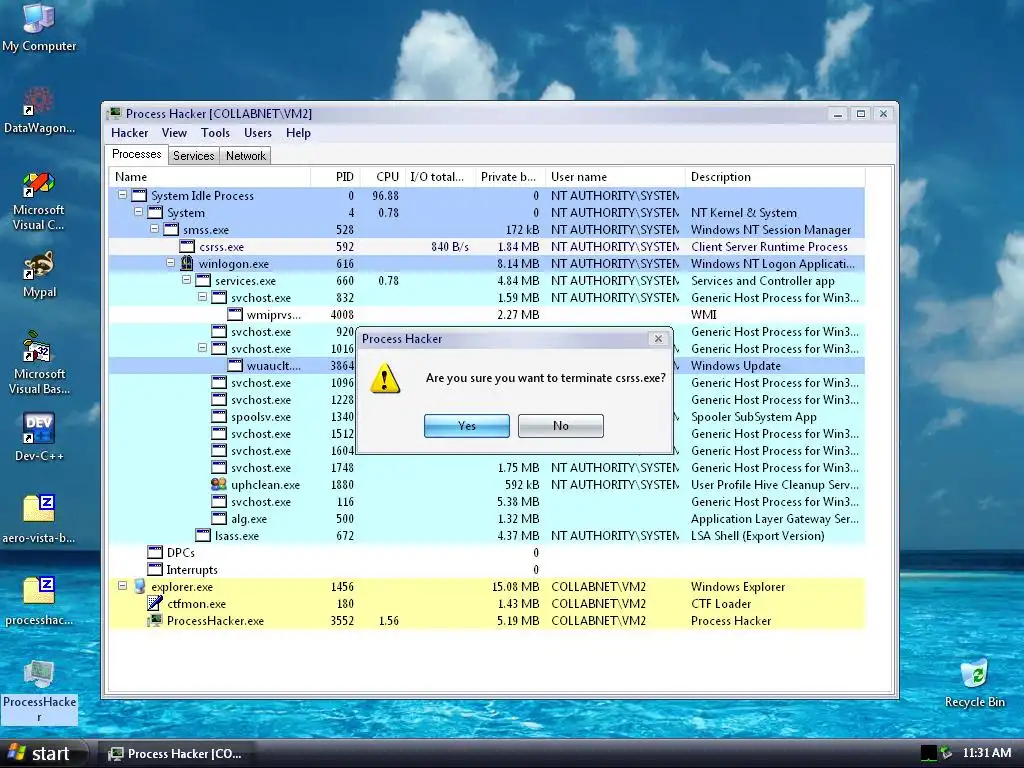Sort by User name column header

pyautogui.click(x=615, y=177)
